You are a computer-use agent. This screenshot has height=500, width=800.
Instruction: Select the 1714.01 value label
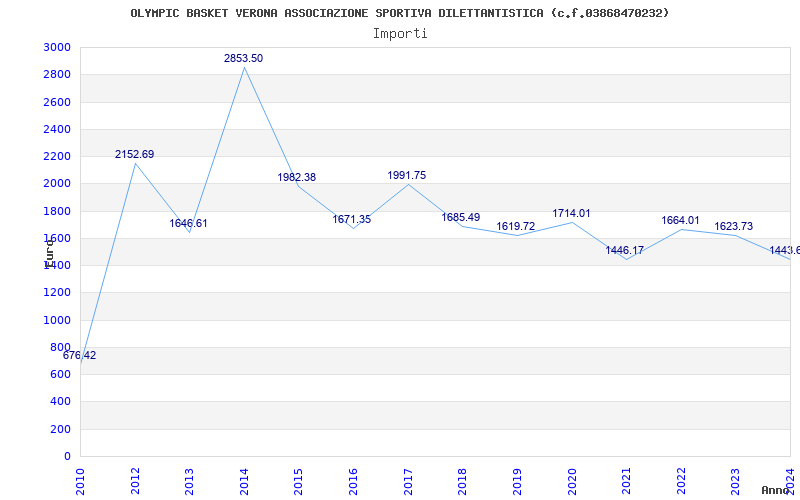(571, 214)
